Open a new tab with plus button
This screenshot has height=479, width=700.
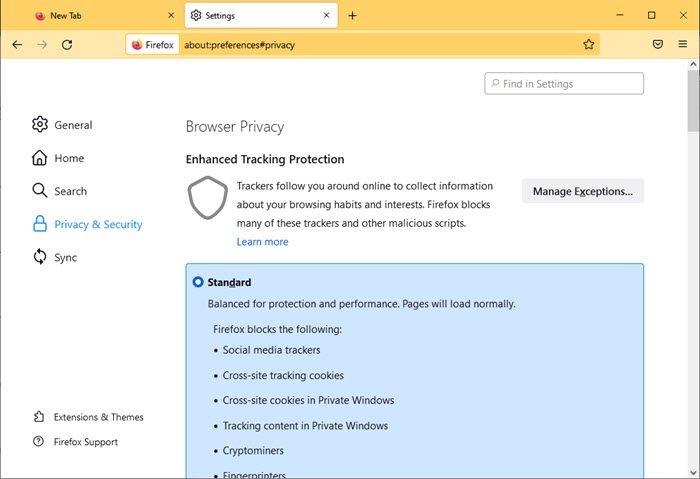[352, 15]
